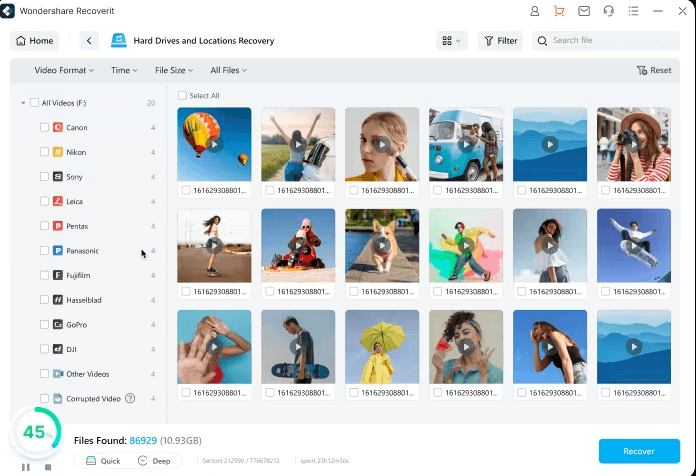This screenshot has width=696, height=476.
Task: Open the blue van video thumbnail
Action: click(466, 144)
